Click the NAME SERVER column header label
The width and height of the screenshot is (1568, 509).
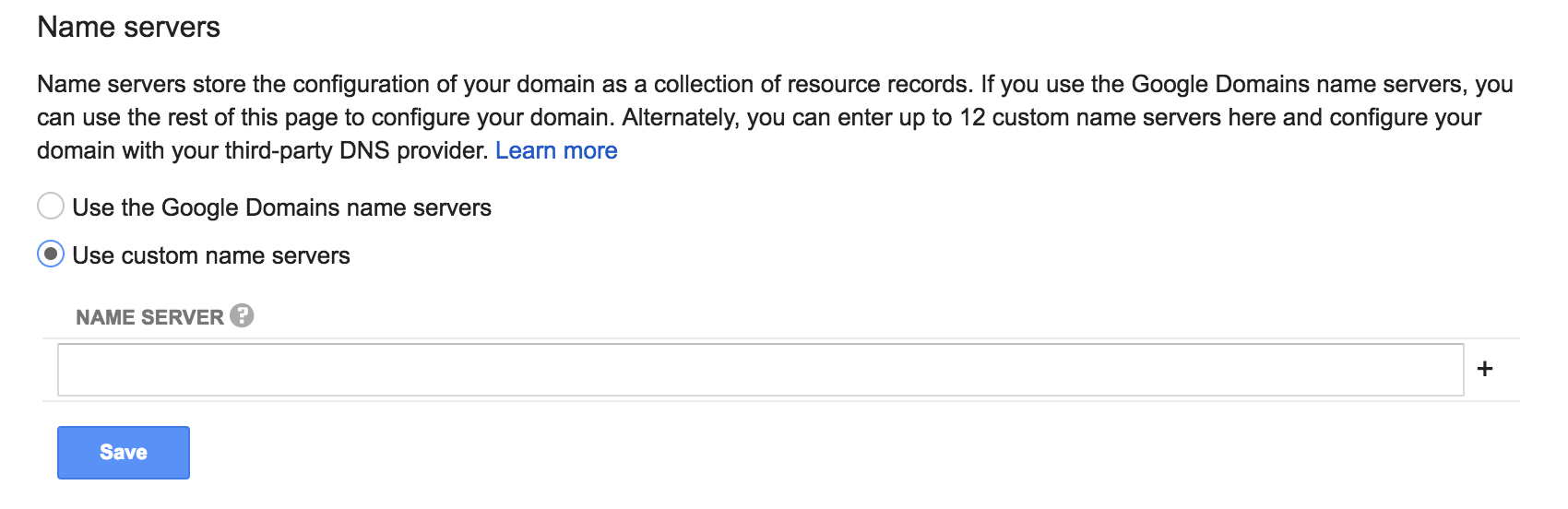point(149,317)
